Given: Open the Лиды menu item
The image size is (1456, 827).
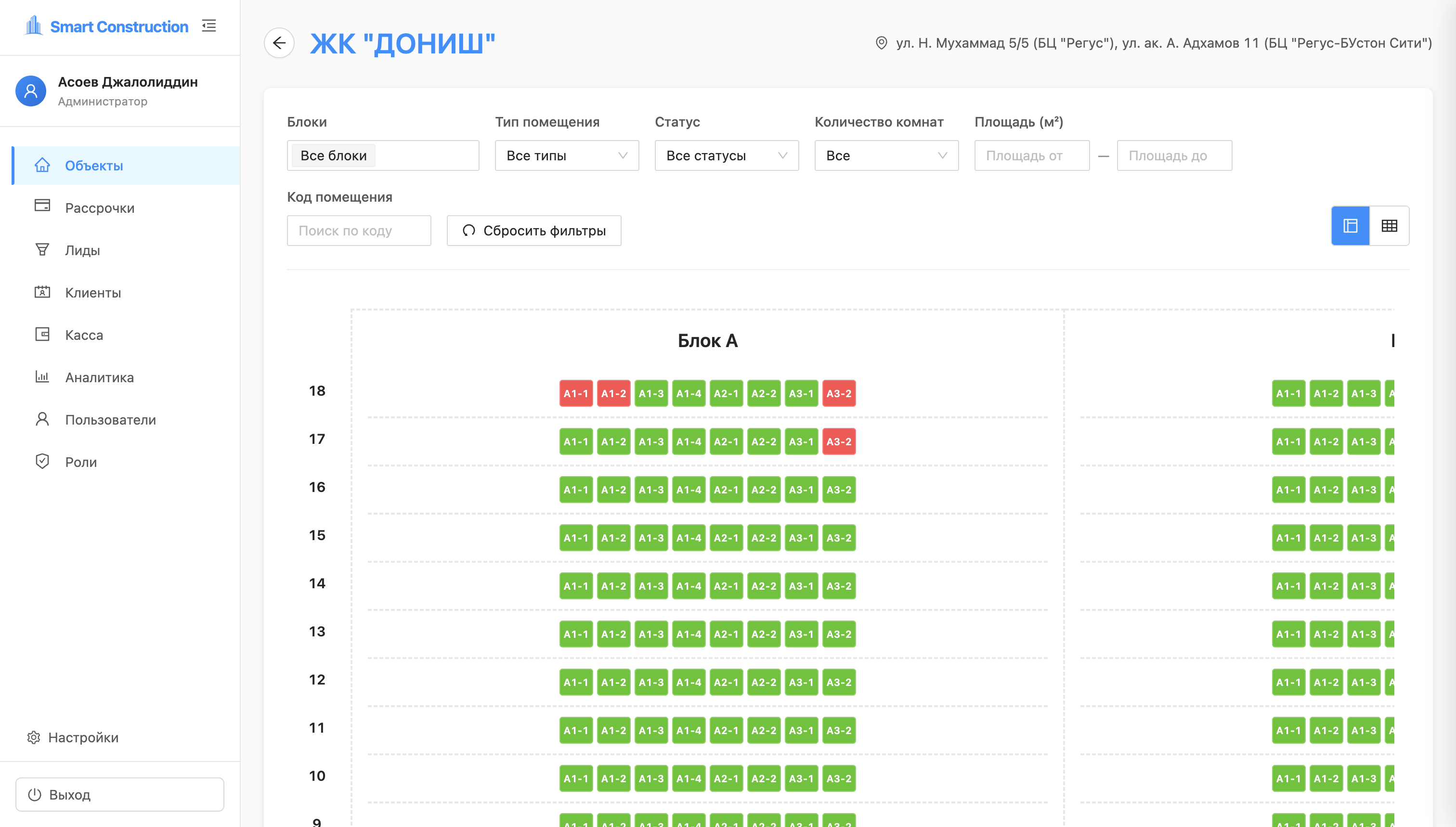Looking at the screenshot, I should 126,250.
